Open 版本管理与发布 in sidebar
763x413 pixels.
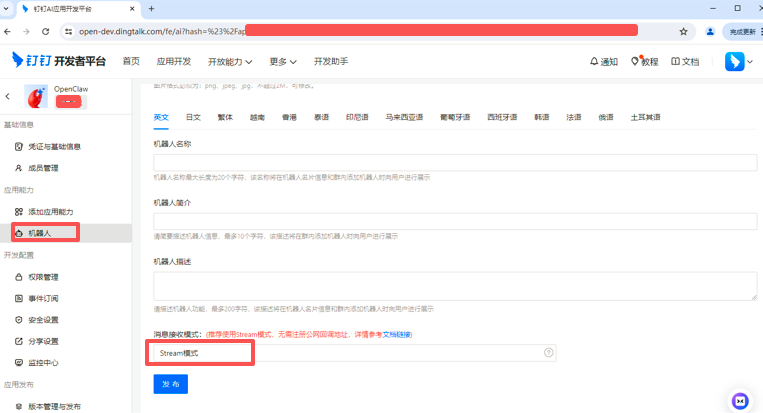coord(54,406)
